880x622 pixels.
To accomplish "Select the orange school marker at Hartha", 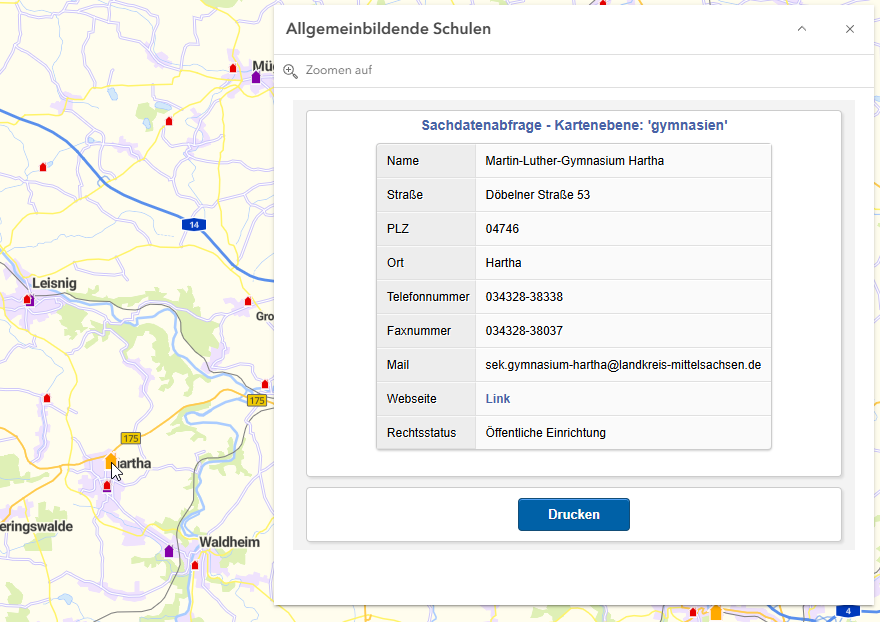I will (109, 461).
